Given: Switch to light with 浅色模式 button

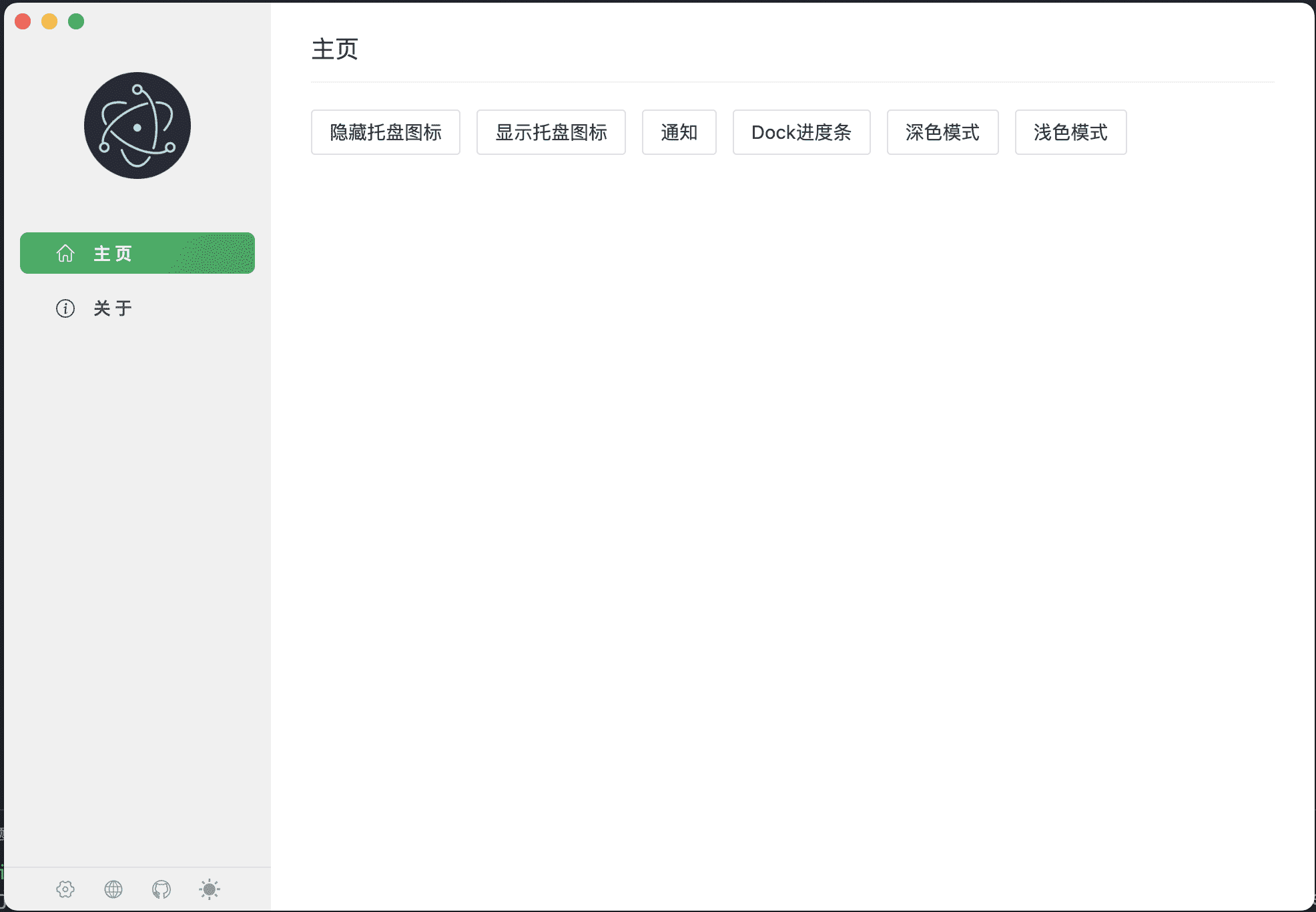Looking at the screenshot, I should pos(1070,132).
